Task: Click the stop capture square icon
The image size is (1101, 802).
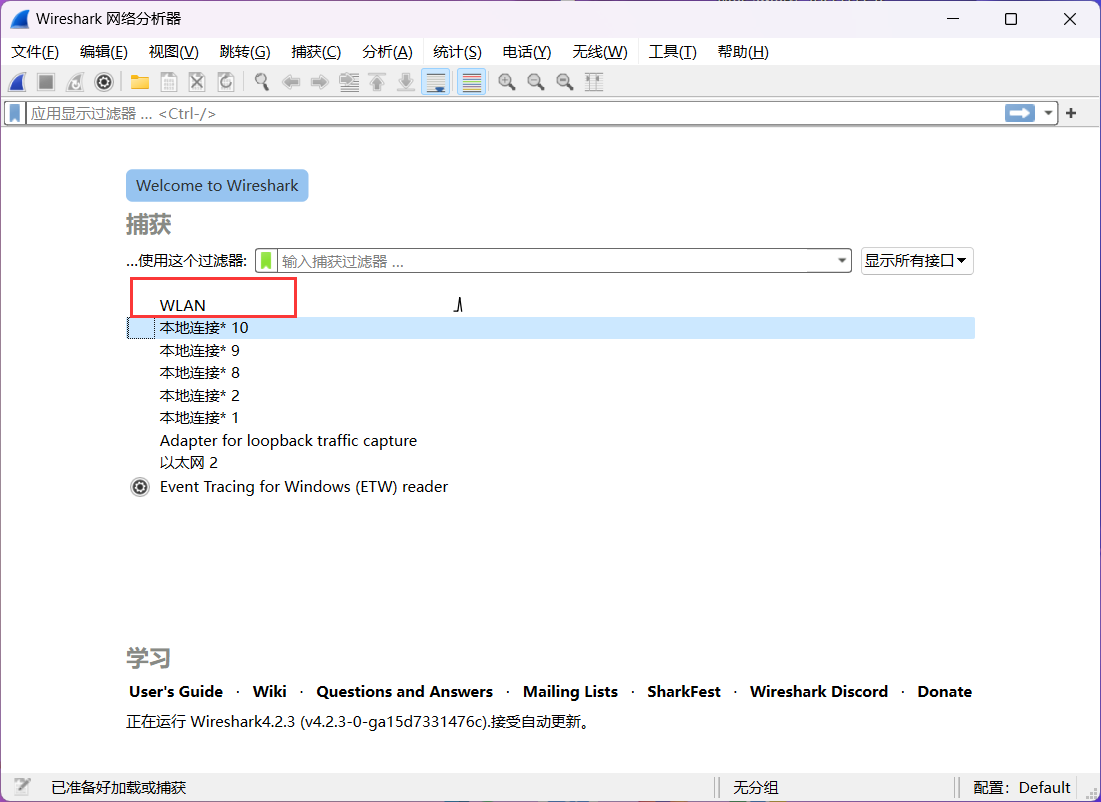Action: pyautogui.click(x=46, y=82)
